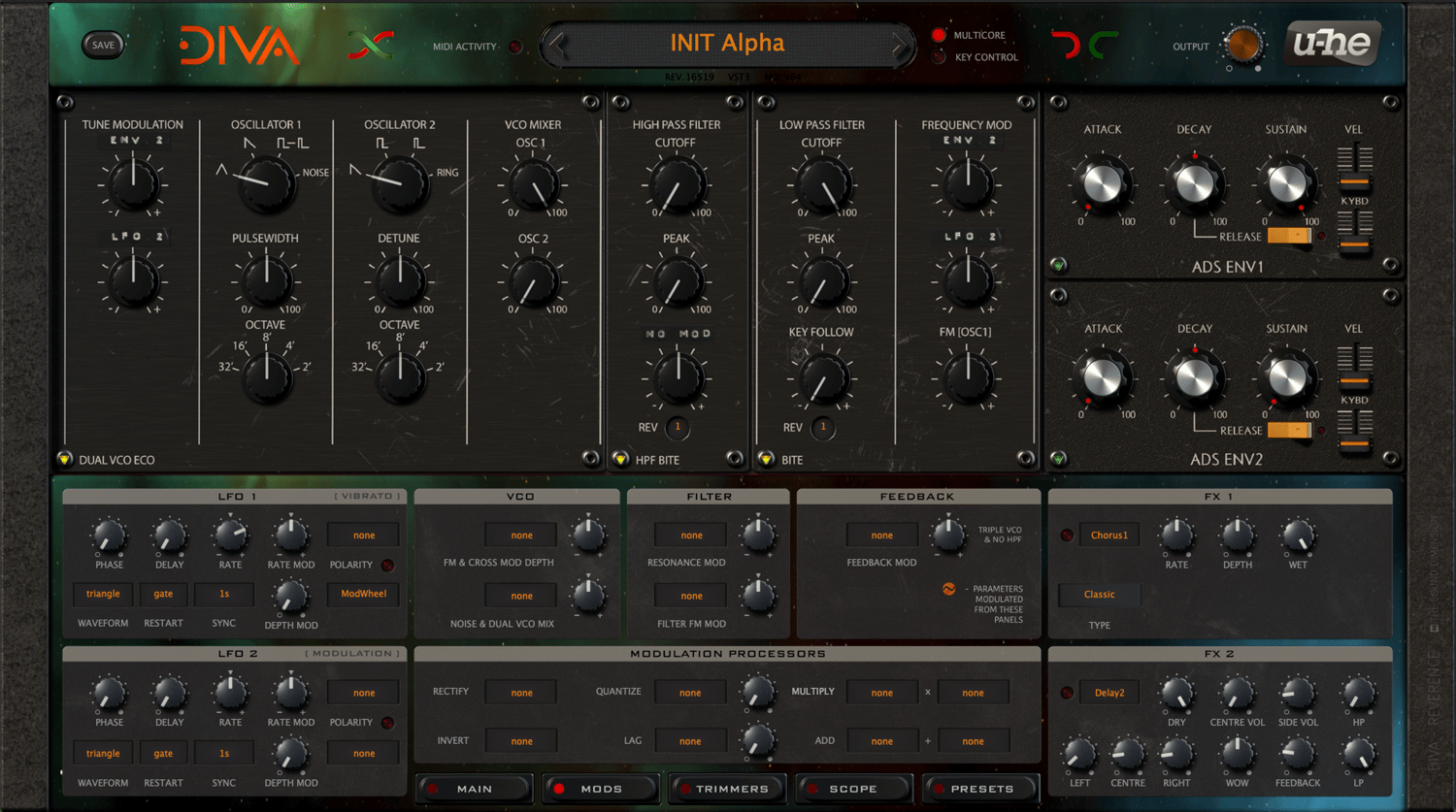Viewport: 1456px width, 812px height.
Task: Click the red undo arrow
Action: click(x=1067, y=45)
